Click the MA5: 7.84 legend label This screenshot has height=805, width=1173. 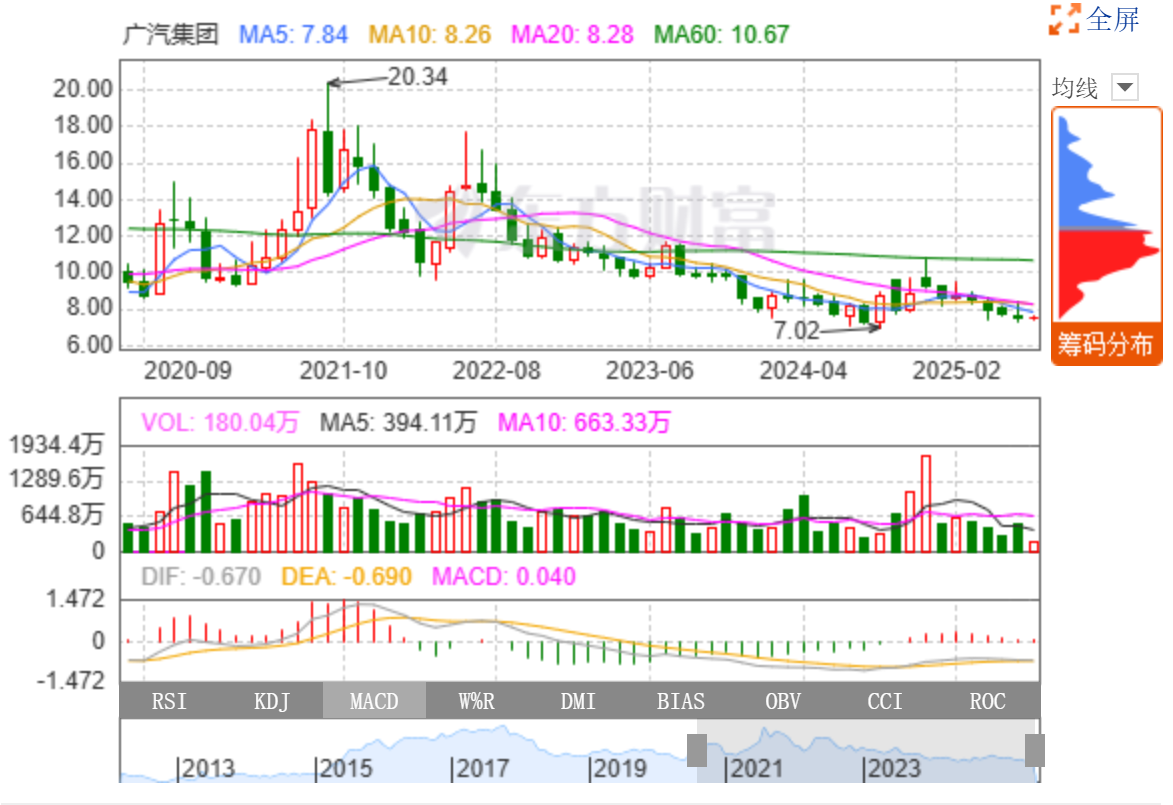pos(293,34)
